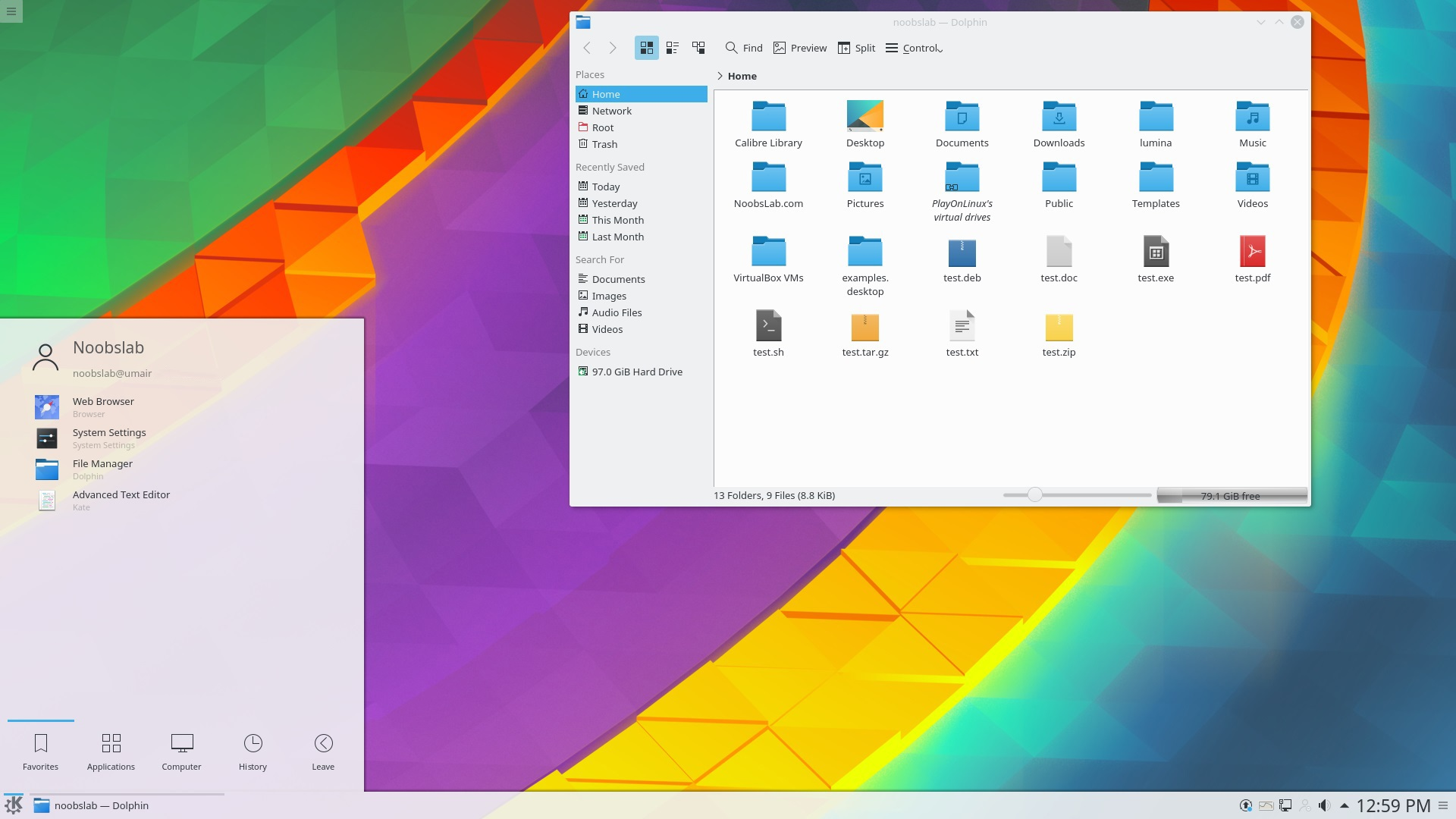Screen dimensions: 1456x819
Task: Open the Control menu dropdown
Action: [915, 48]
